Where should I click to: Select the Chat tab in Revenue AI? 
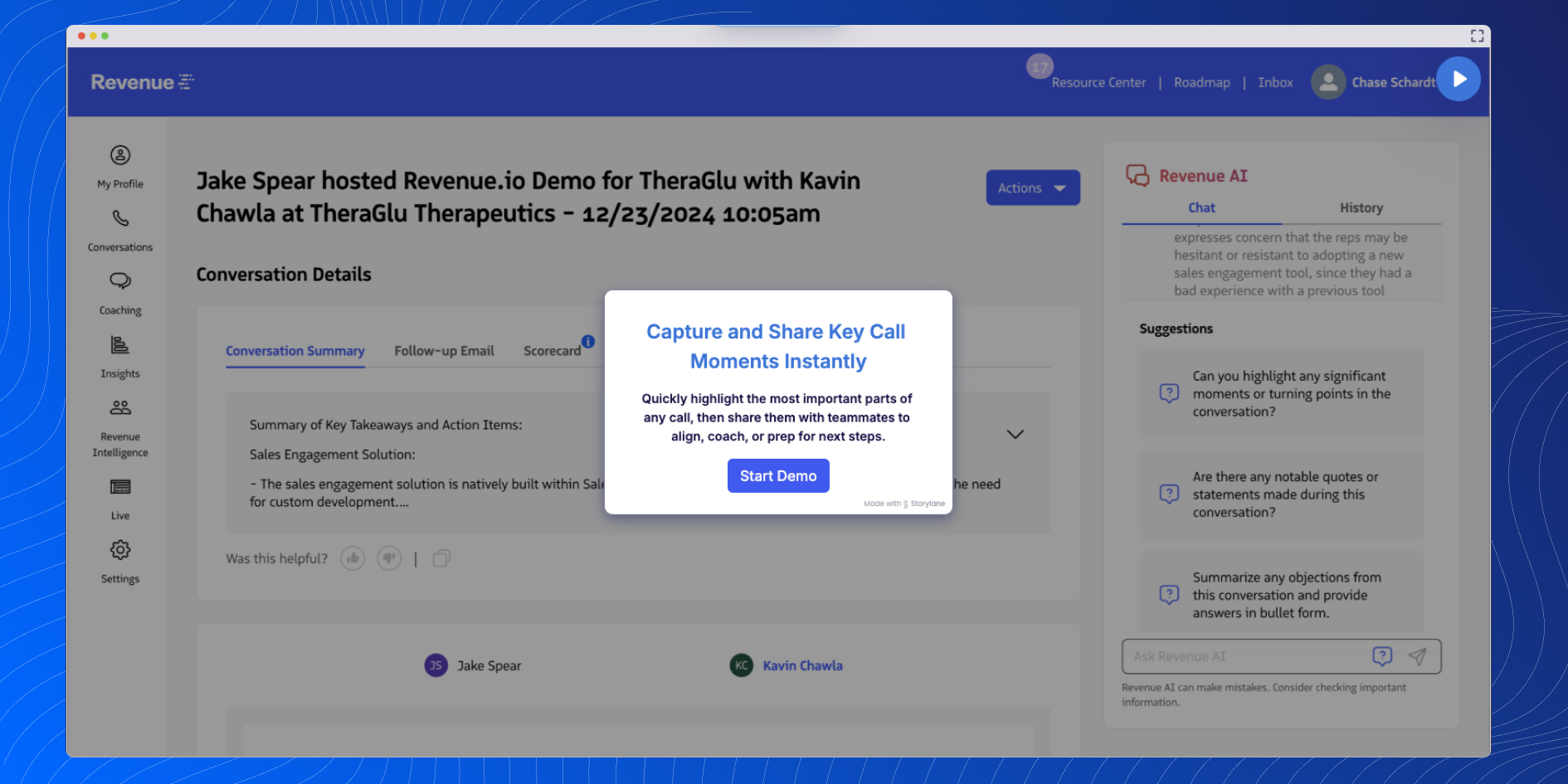[x=1201, y=208]
